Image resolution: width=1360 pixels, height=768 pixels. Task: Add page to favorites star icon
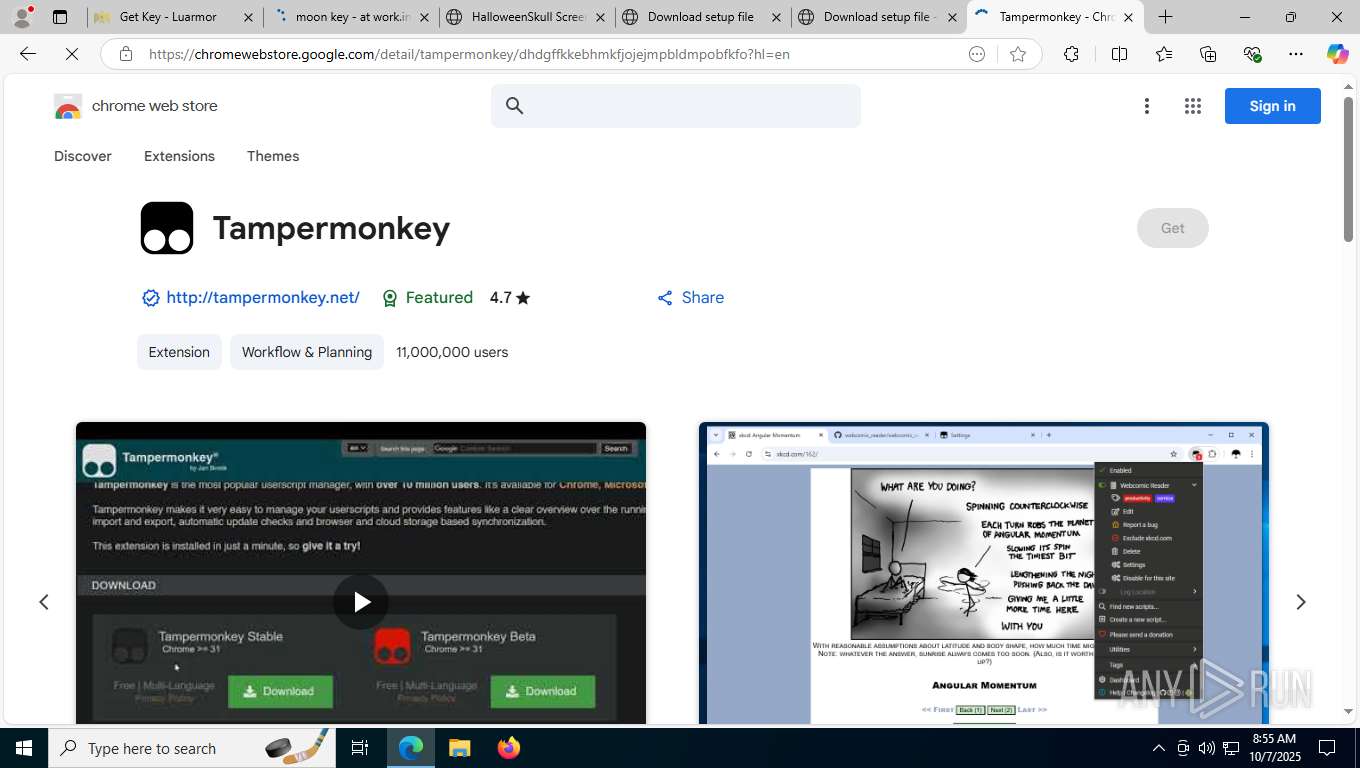[x=1018, y=54]
